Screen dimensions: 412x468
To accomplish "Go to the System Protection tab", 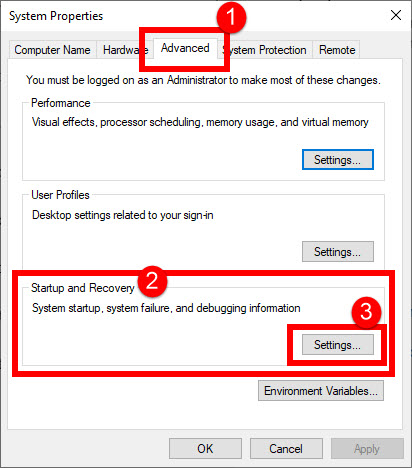I will point(265,50).
